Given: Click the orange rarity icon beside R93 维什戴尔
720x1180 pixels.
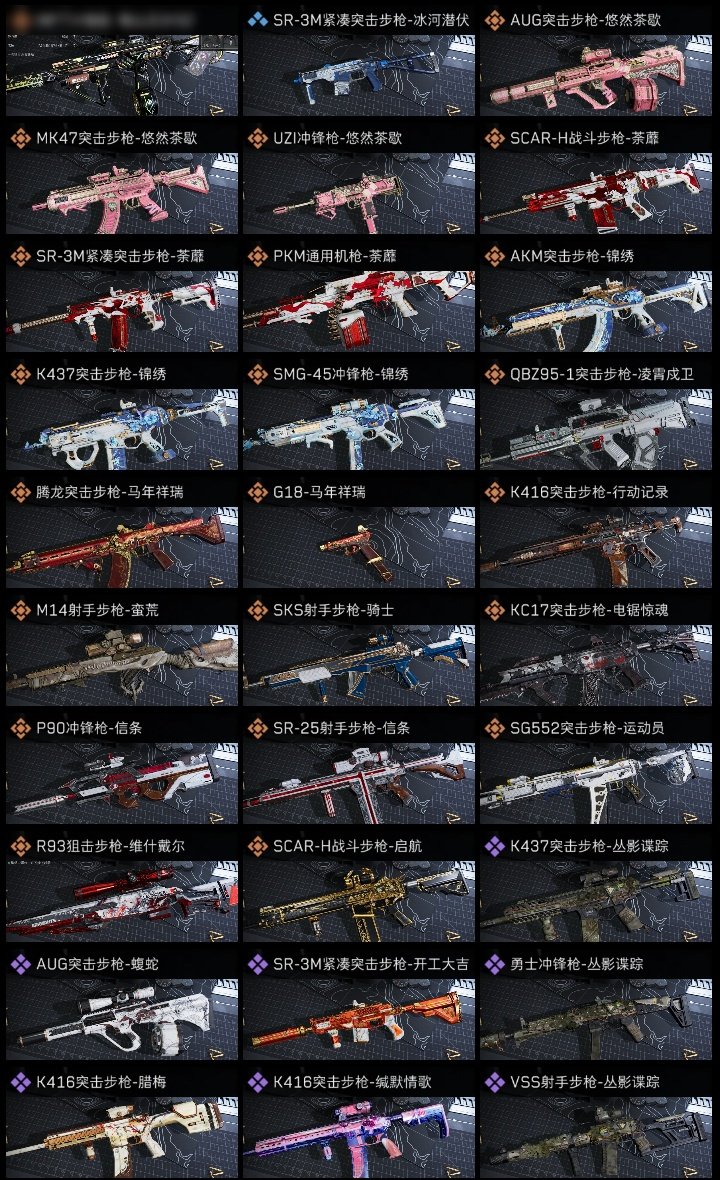Looking at the screenshot, I should pyautogui.click(x=20, y=847).
